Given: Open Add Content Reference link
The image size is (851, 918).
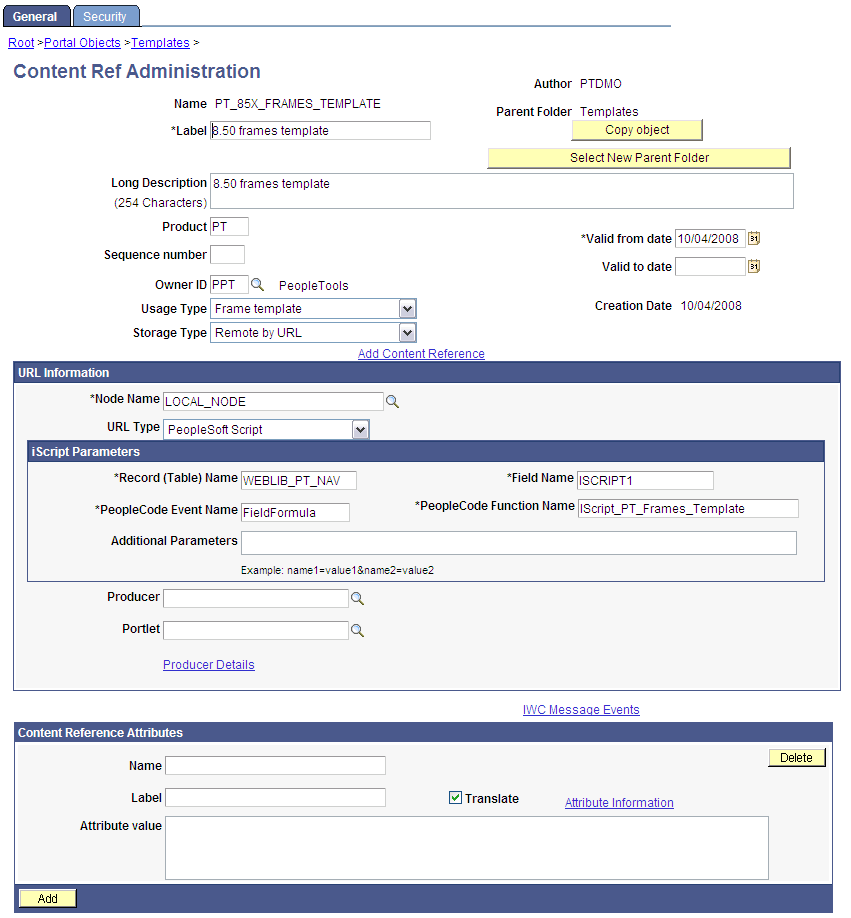Looking at the screenshot, I should pyautogui.click(x=421, y=354).
